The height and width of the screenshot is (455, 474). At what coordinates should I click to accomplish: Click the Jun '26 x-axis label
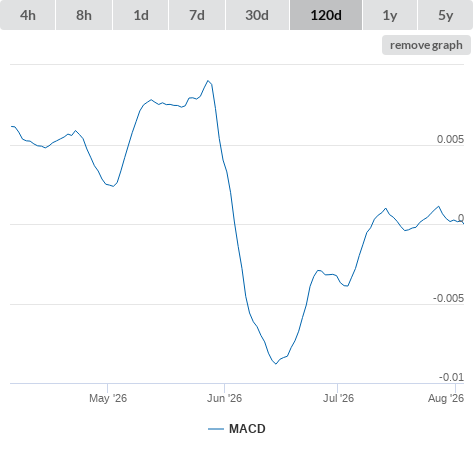click(x=224, y=398)
